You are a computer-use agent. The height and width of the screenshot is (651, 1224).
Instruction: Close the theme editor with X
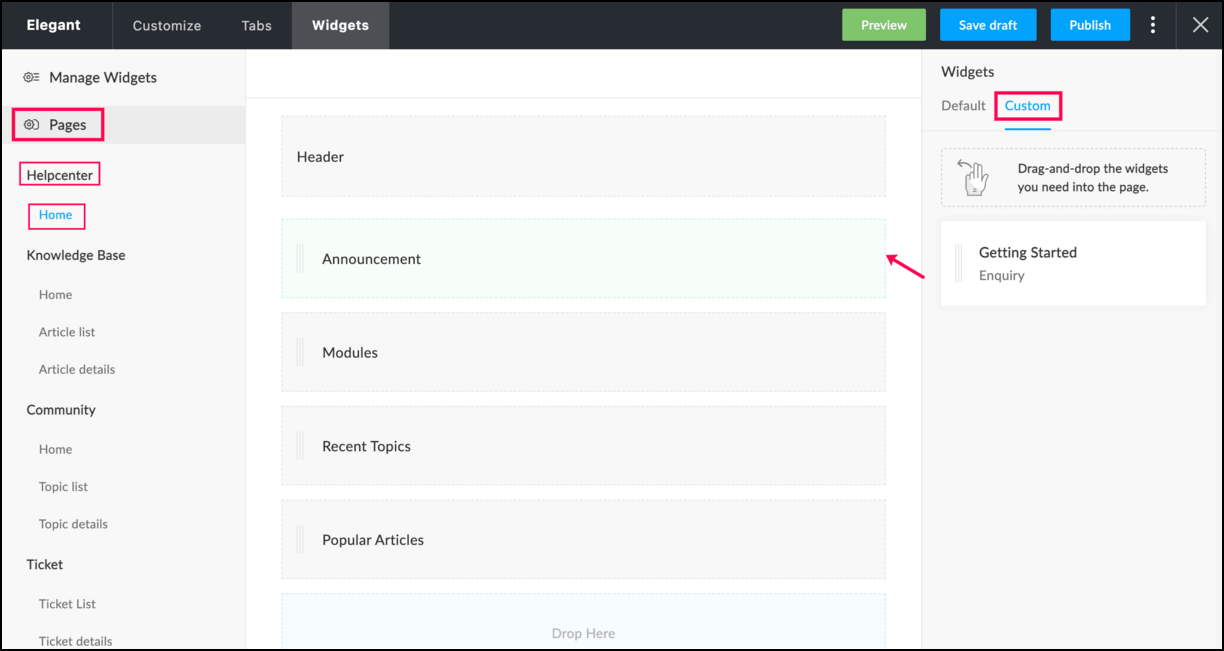(x=1200, y=25)
